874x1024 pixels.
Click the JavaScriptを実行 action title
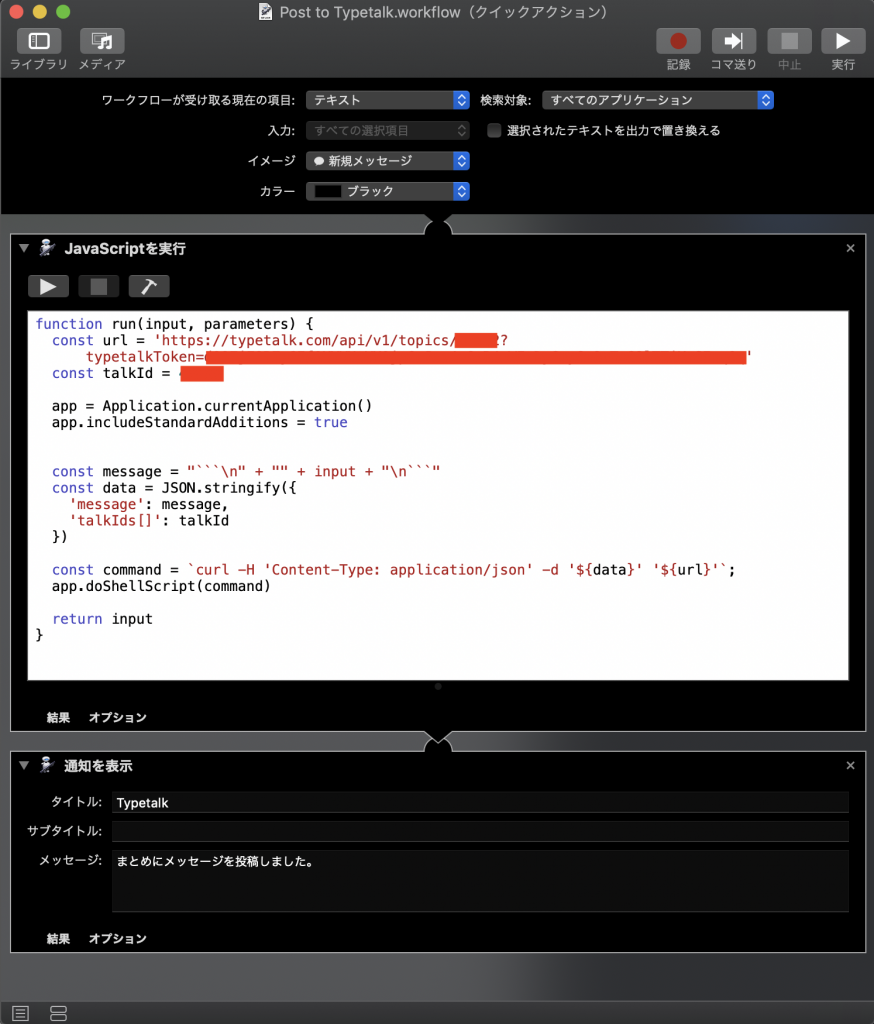click(125, 248)
